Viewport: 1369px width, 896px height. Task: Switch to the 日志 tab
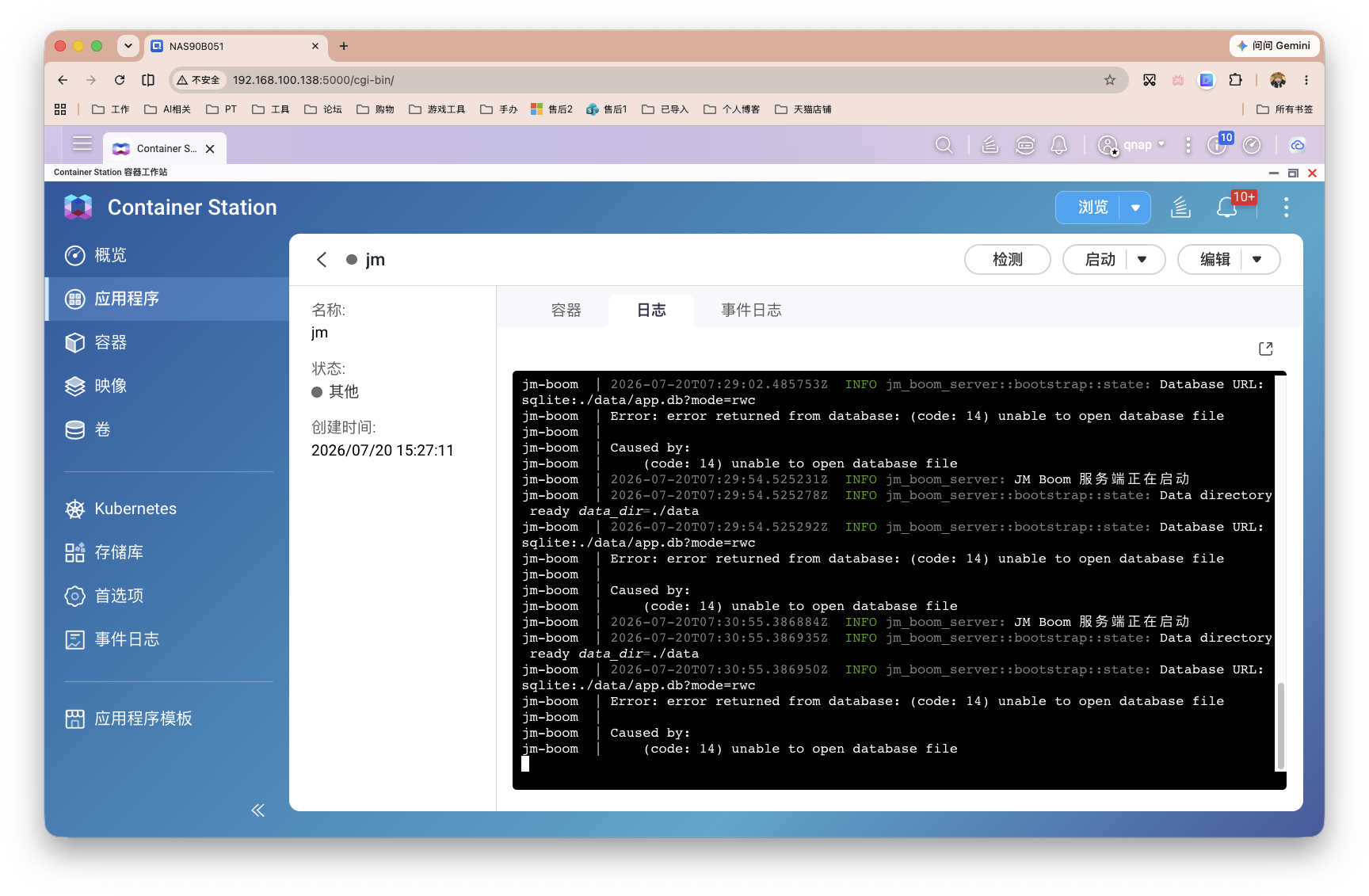point(651,311)
